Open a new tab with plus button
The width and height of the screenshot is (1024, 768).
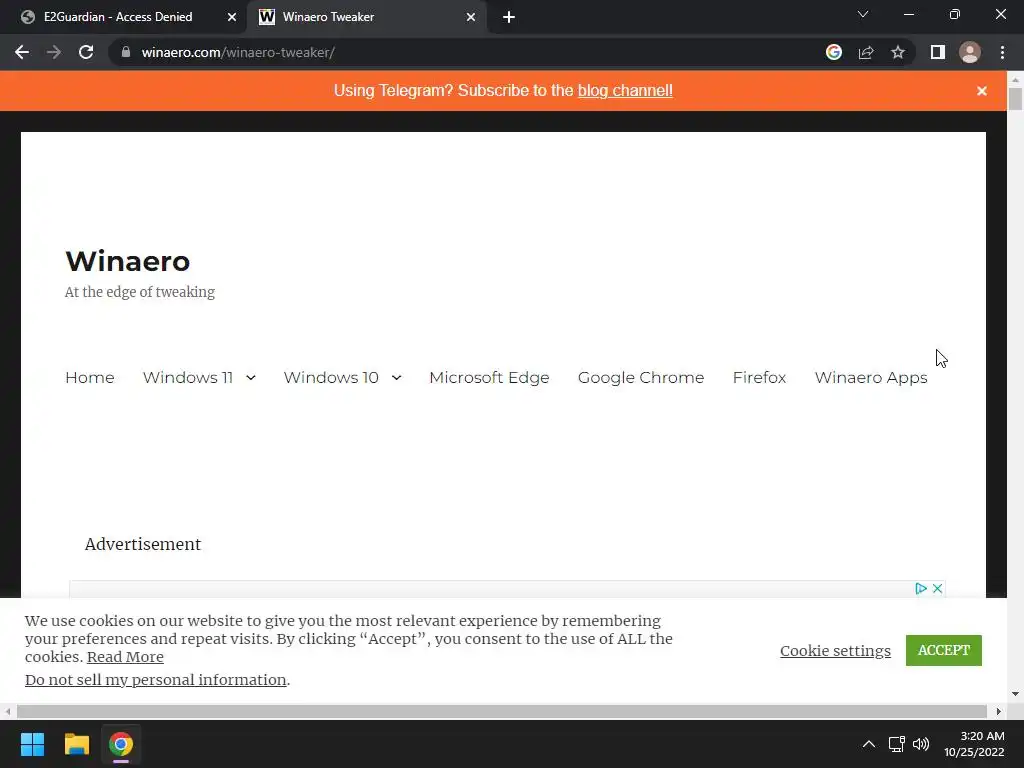pyautogui.click(x=509, y=17)
